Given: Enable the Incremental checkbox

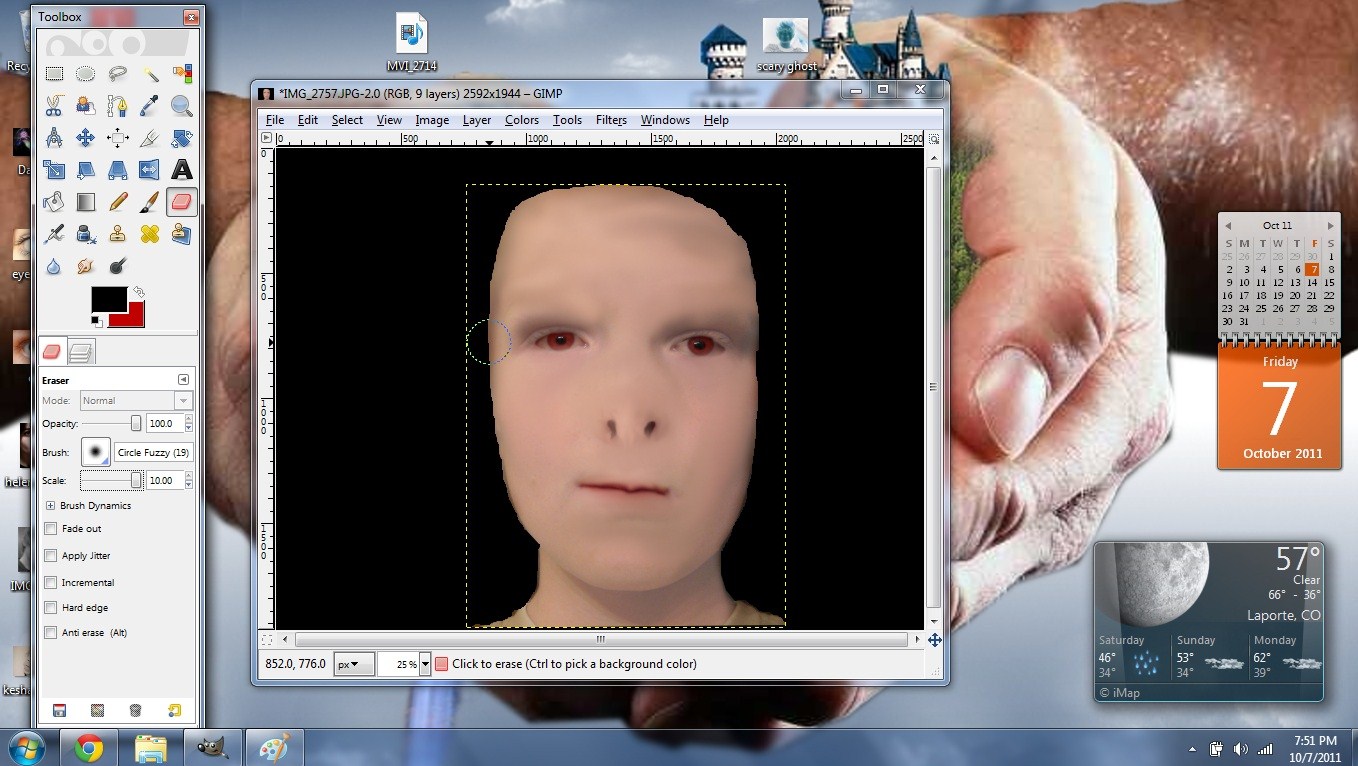Looking at the screenshot, I should (x=51, y=583).
